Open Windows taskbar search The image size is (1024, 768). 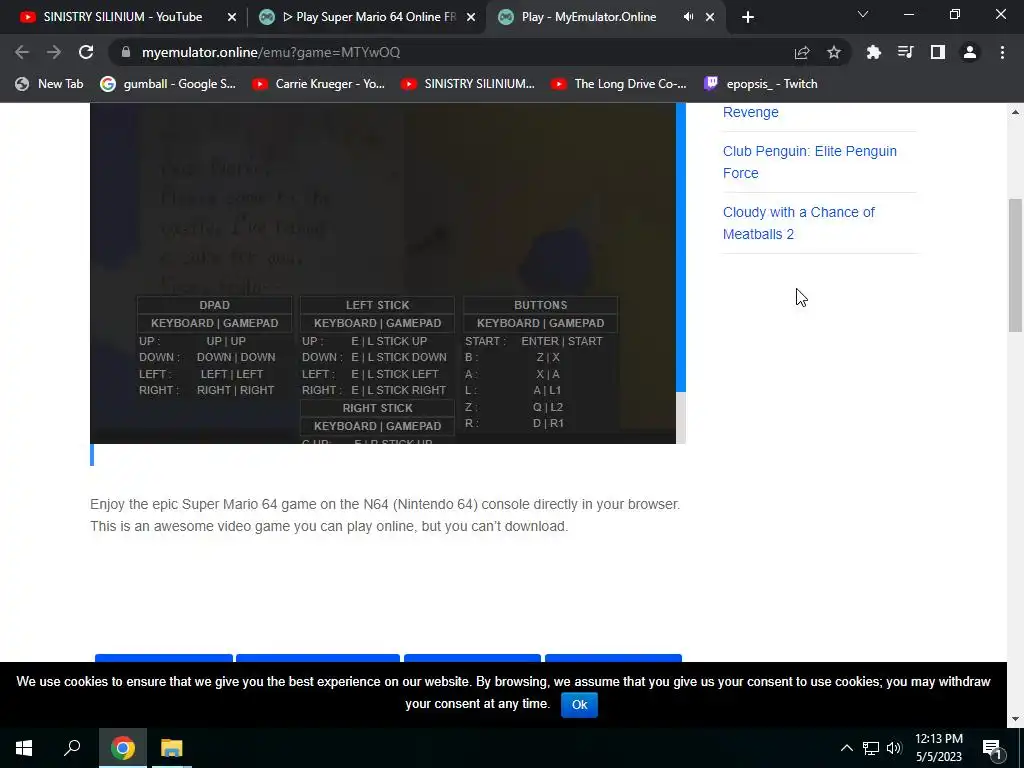(72, 748)
